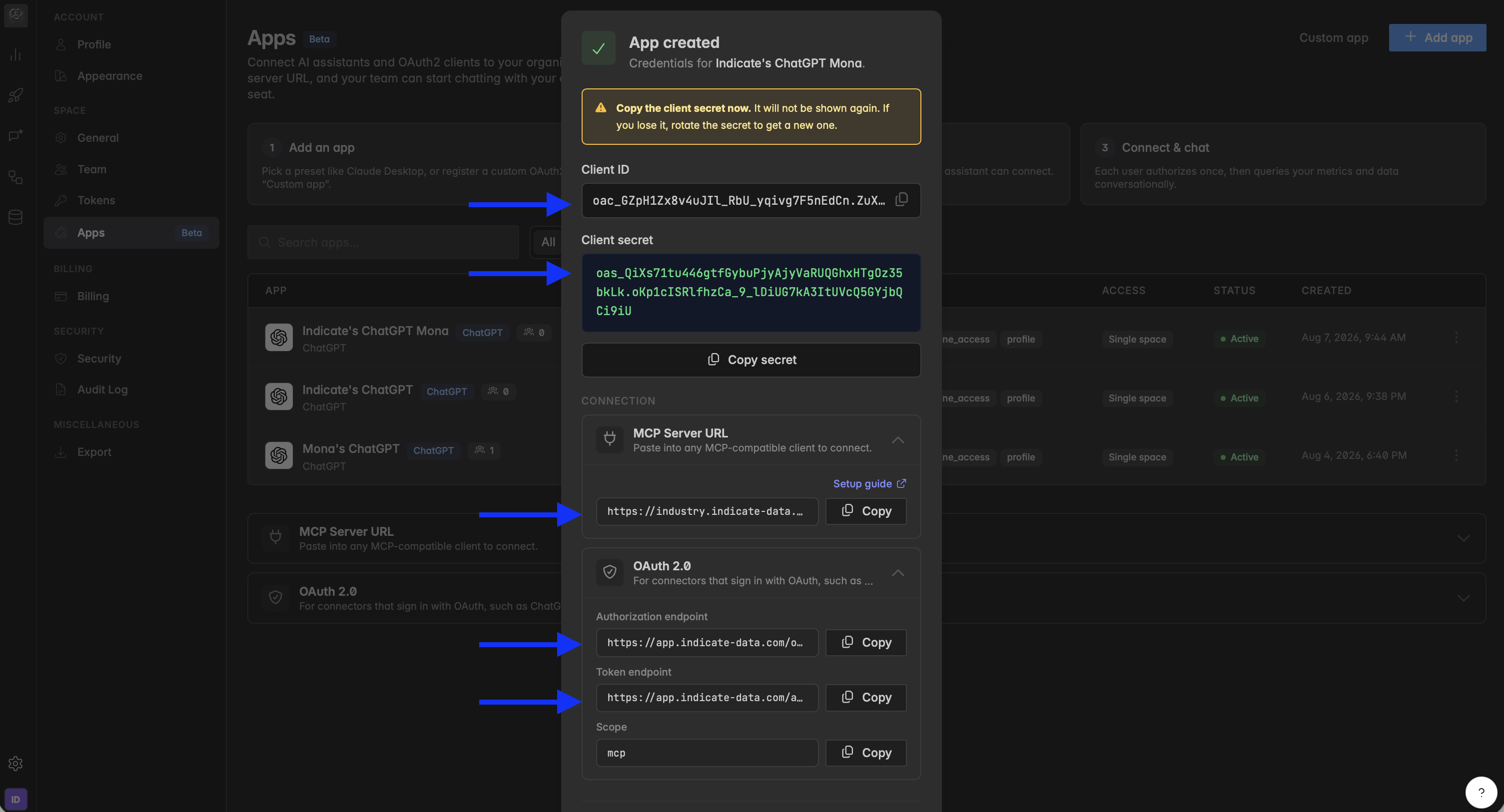Open the Tokens page
Image resolution: width=1504 pixels, height=812 pixels.
coord(131,200)
